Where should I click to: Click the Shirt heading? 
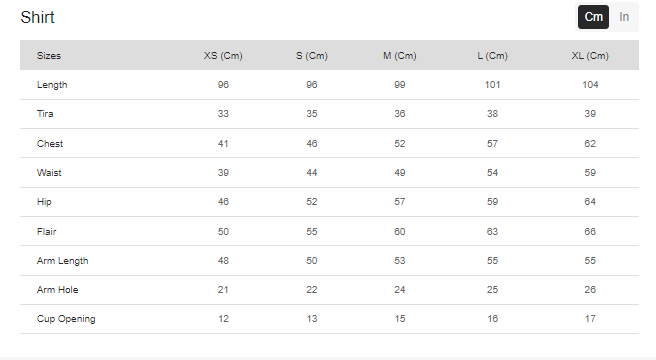coord(37,18)
